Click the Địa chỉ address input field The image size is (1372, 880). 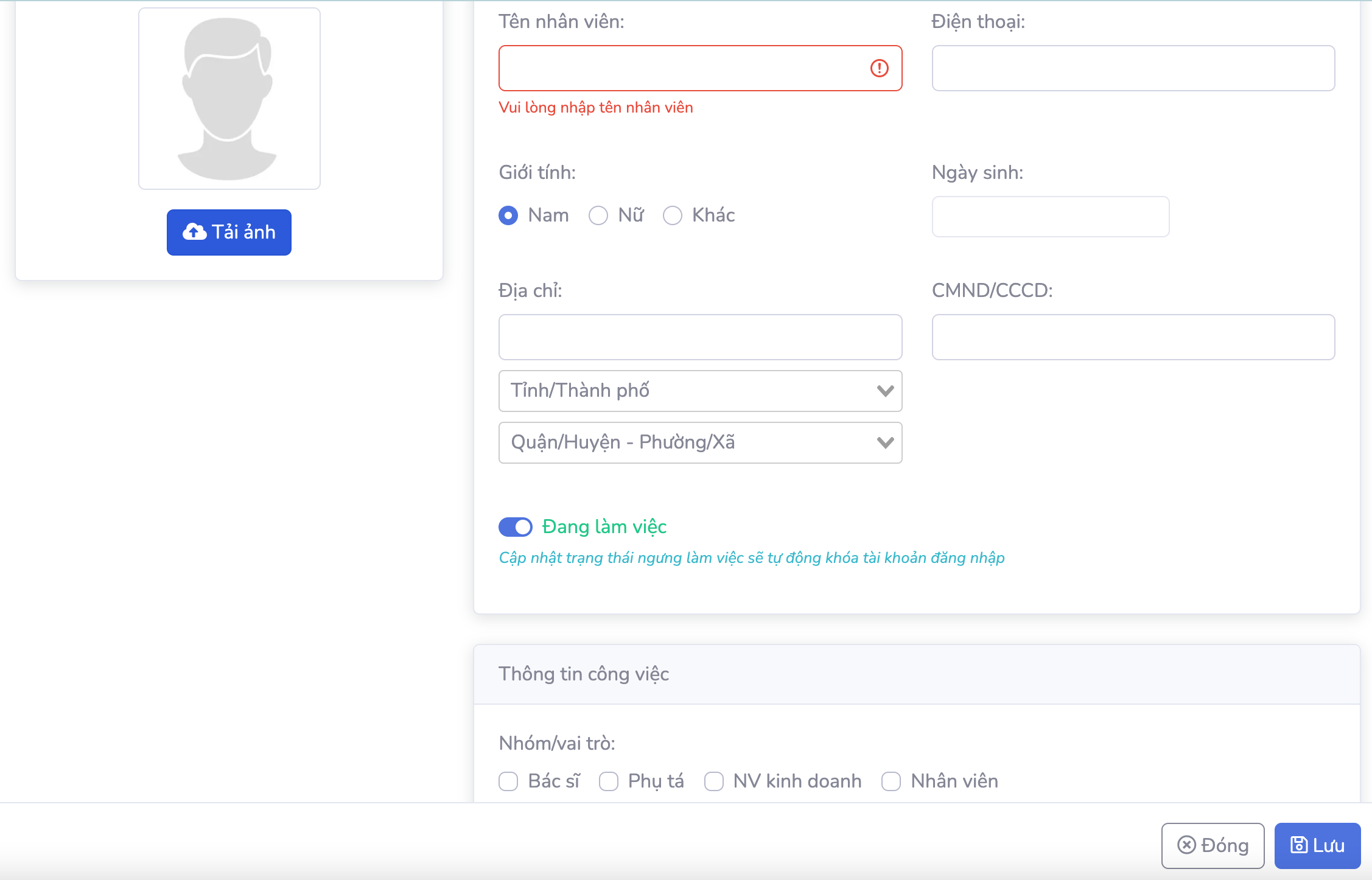pyautogui.click(x=700, y=337)
